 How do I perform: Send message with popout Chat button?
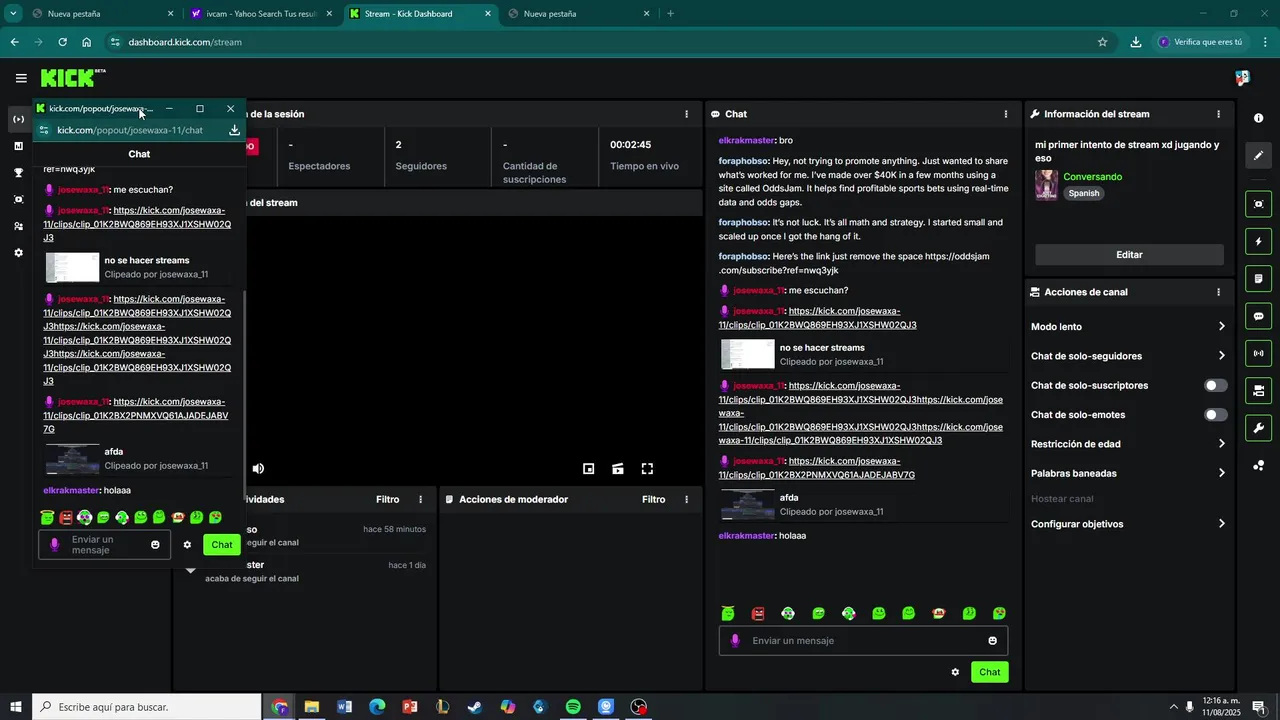[x=222, y=545]
